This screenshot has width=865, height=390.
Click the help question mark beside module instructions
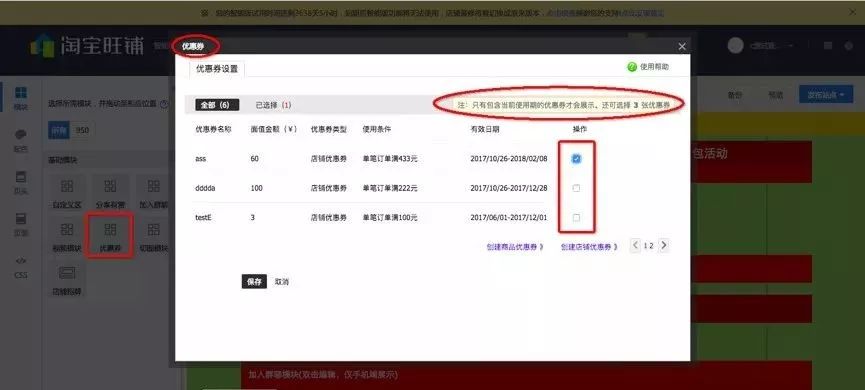[164, 104]
